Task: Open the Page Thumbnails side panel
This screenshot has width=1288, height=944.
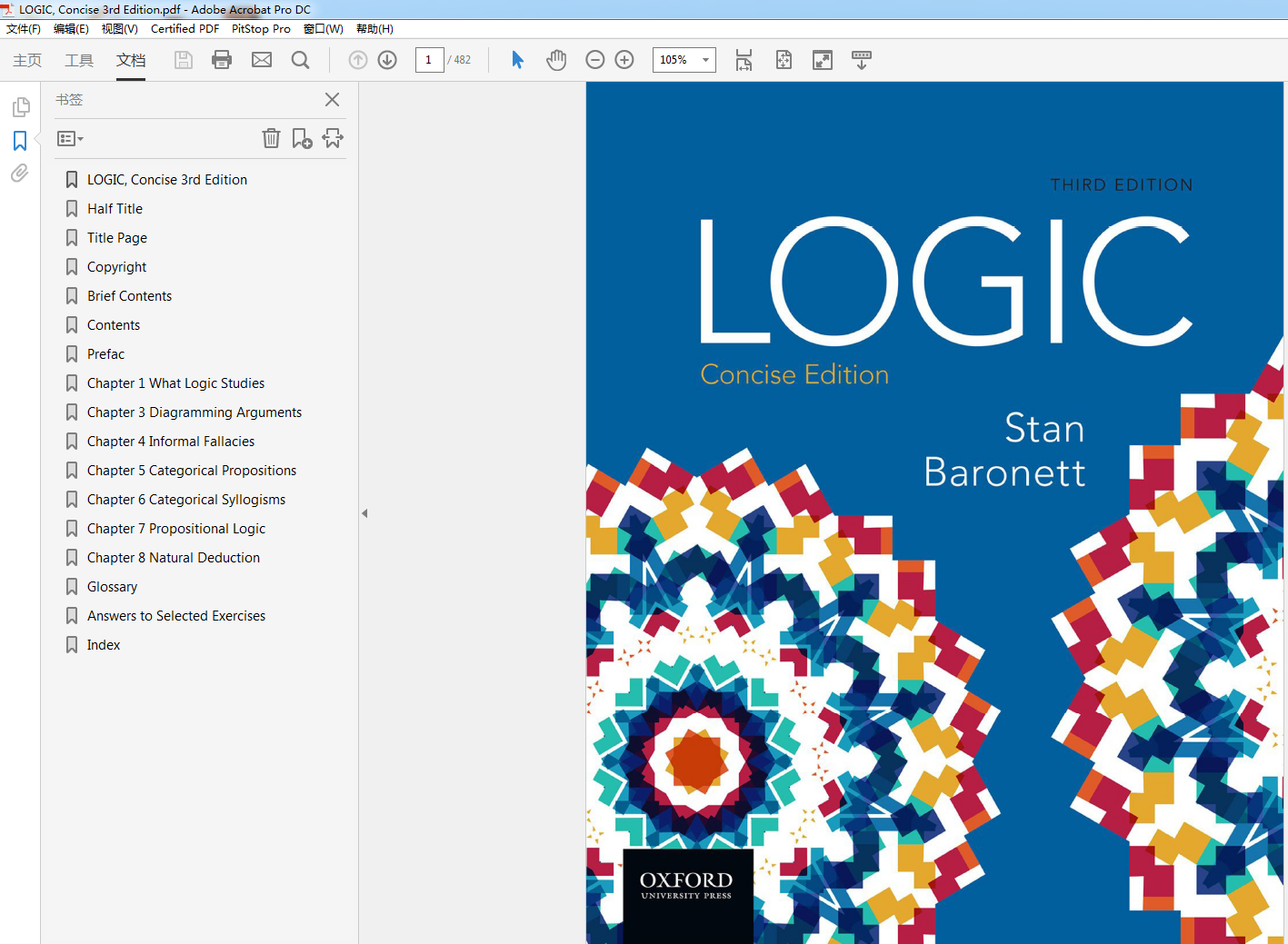Action: (20, 107)
